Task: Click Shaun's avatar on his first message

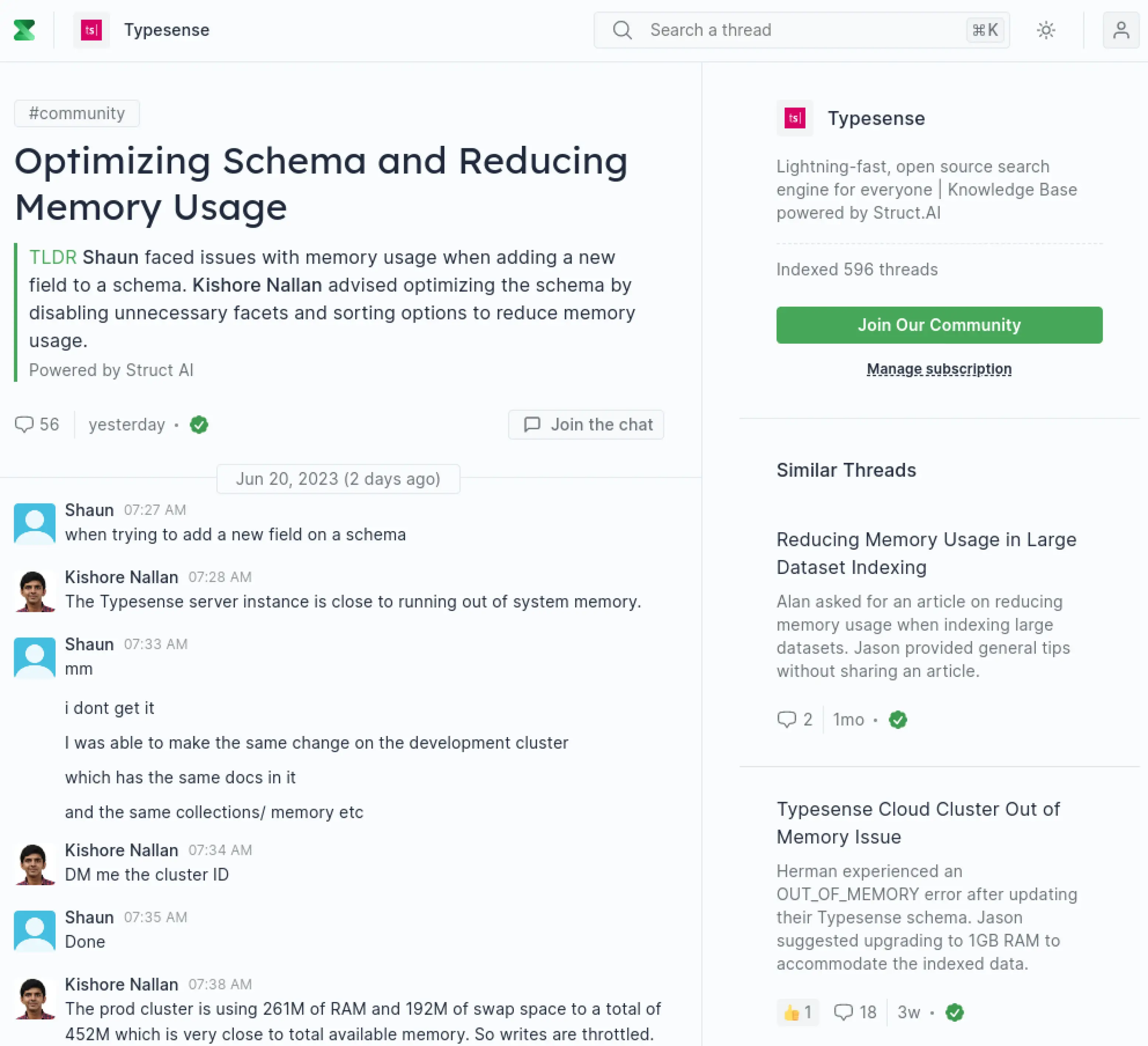Action: point(34,523)
